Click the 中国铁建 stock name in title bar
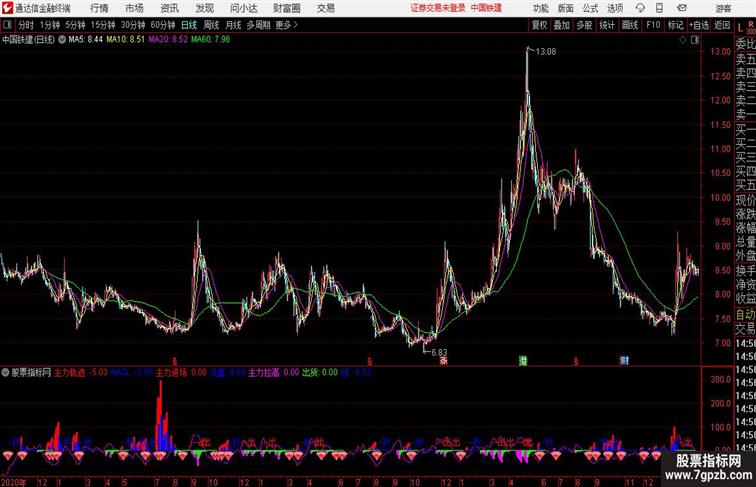The image size is (756, 487). pyautogui.click(x=486, y=8)
